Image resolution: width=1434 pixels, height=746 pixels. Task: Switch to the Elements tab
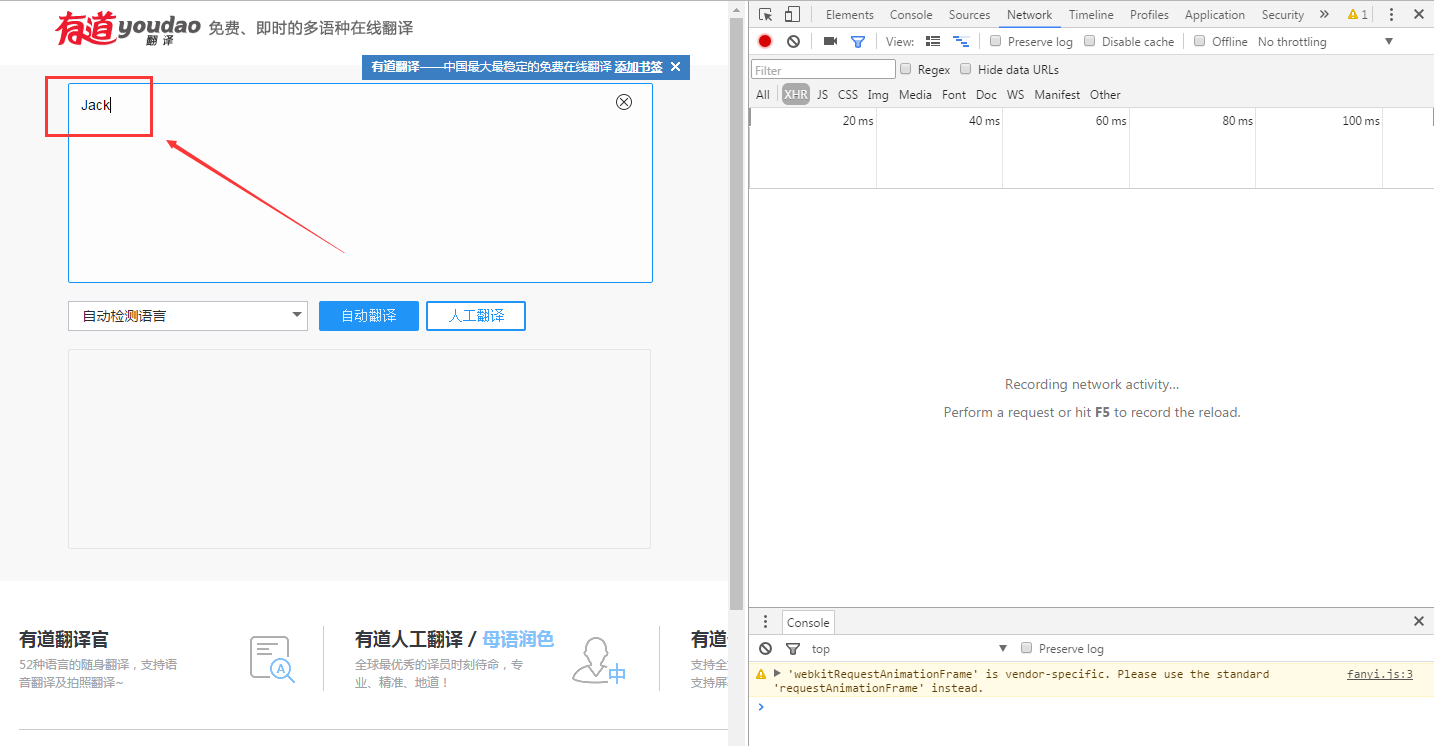pyautogui.click(x=849, y=14)
